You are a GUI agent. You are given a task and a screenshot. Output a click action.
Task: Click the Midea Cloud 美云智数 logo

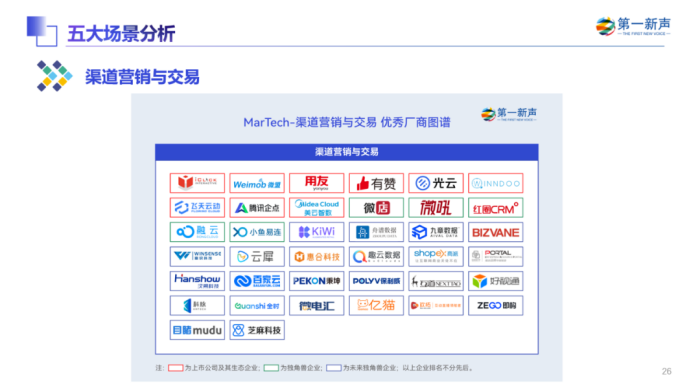pos(317,208)
